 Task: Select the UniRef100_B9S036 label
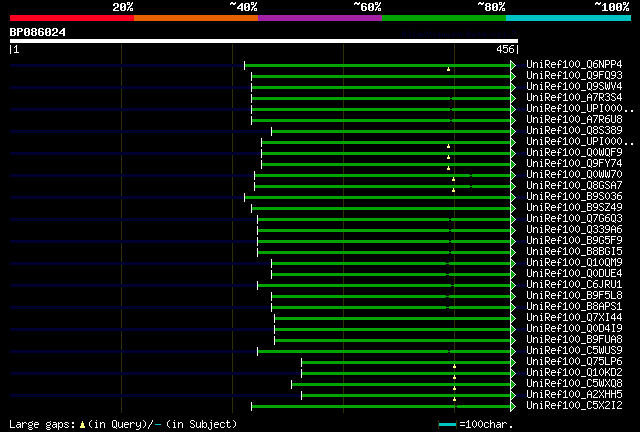coord(574,197)
